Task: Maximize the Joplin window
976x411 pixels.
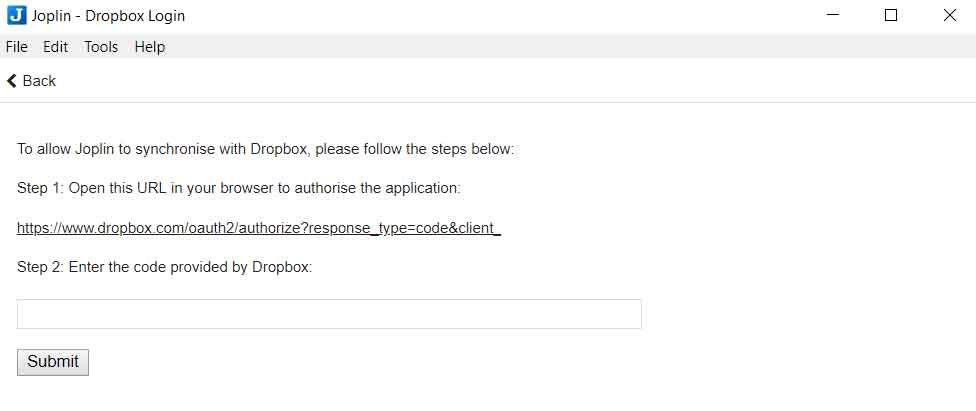Action: click(891, 15)
